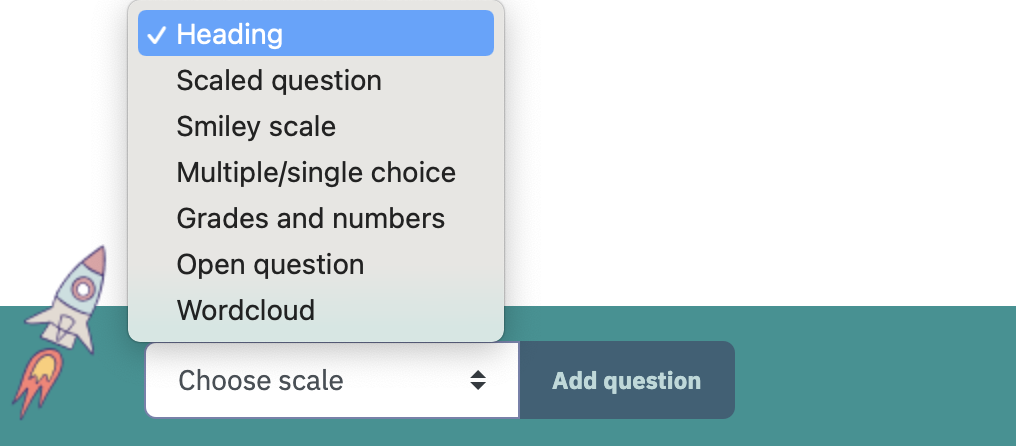Pick the Smiley scale option
The width and height of the screenshot is (1016, 446).
pos(316,126)
